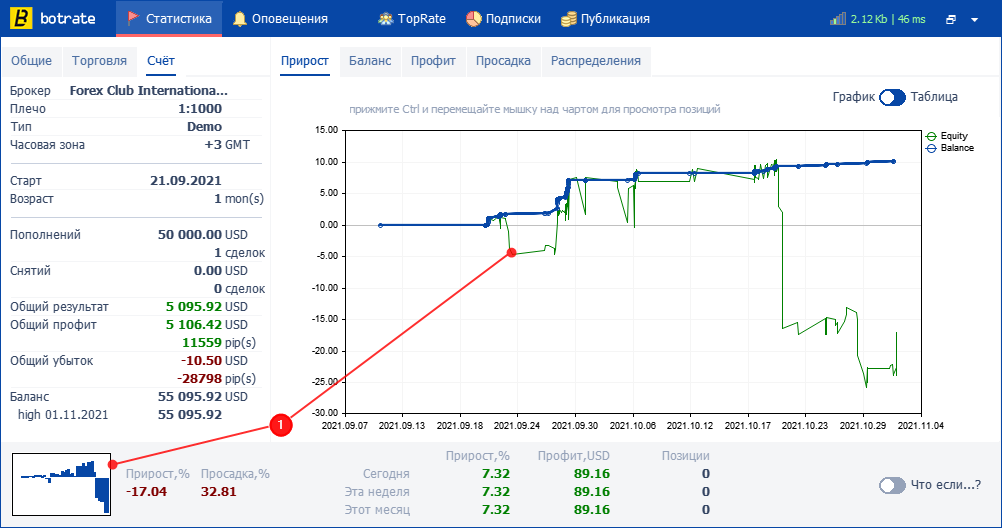This screenshot has width=1002, height=528.
Task: Click the Публикация coins icon
Action: (569, 19)
